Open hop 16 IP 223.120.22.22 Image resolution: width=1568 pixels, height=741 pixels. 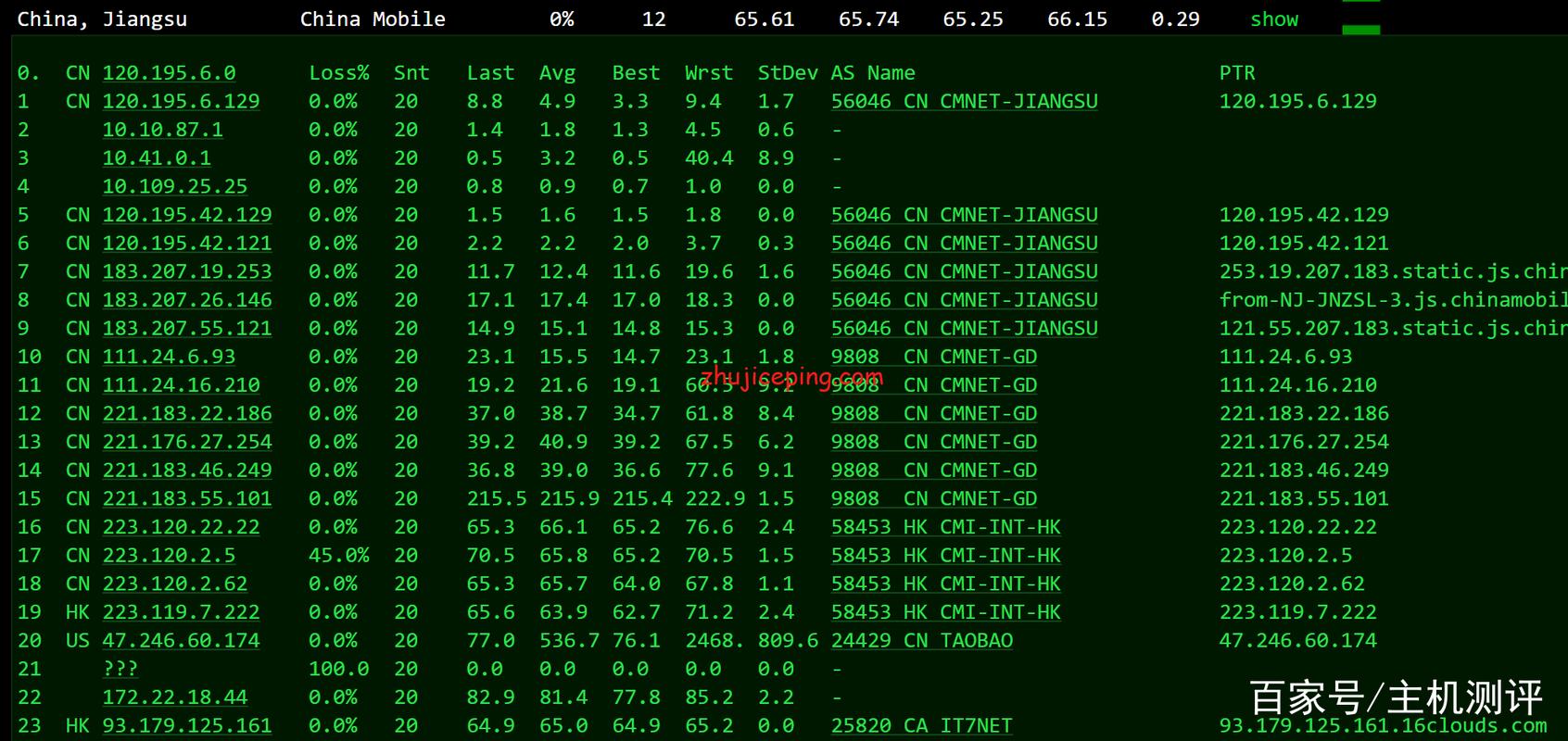tap(181, 527)
